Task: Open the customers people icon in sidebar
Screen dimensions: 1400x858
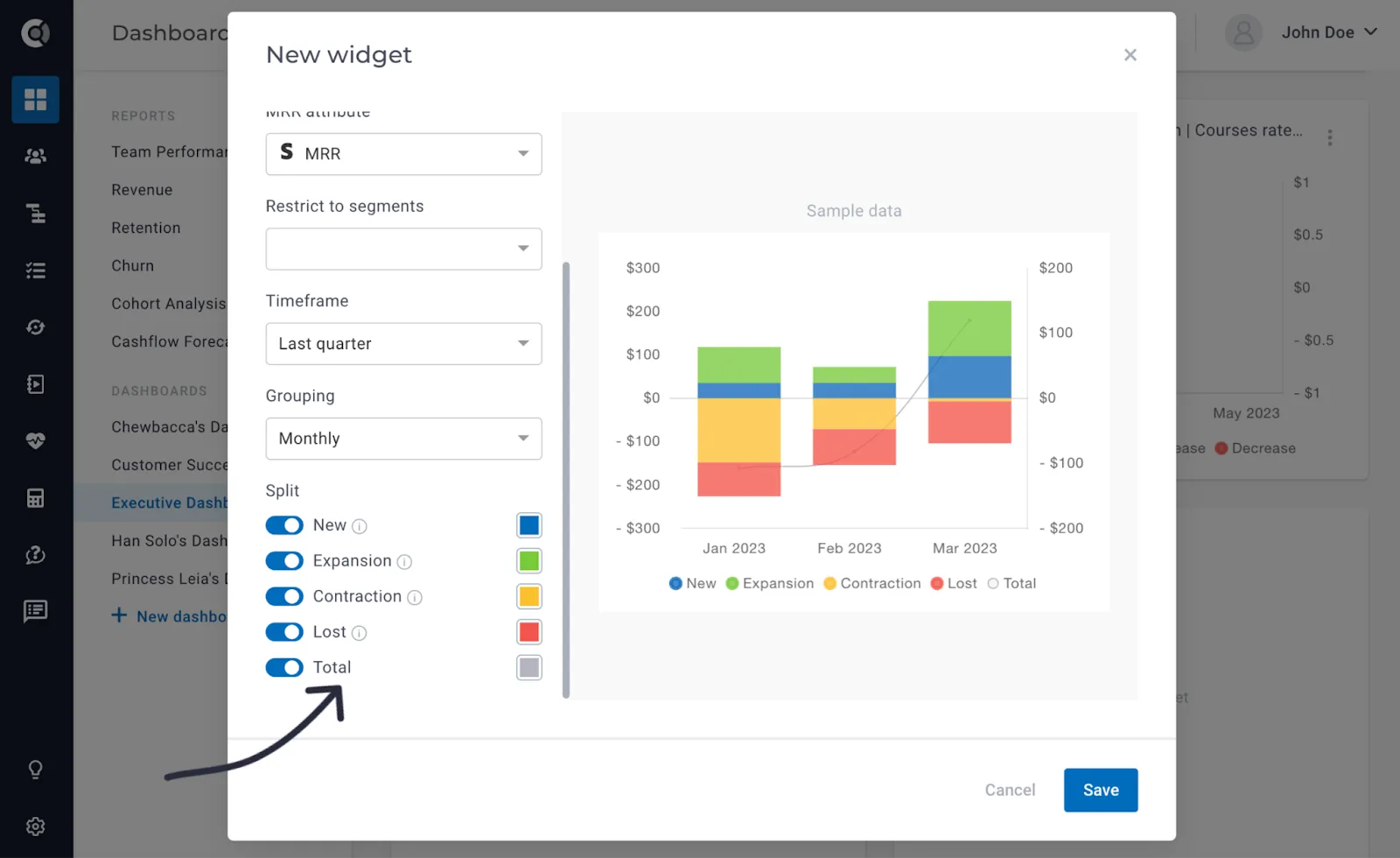Action: click(x=36, y=156)
